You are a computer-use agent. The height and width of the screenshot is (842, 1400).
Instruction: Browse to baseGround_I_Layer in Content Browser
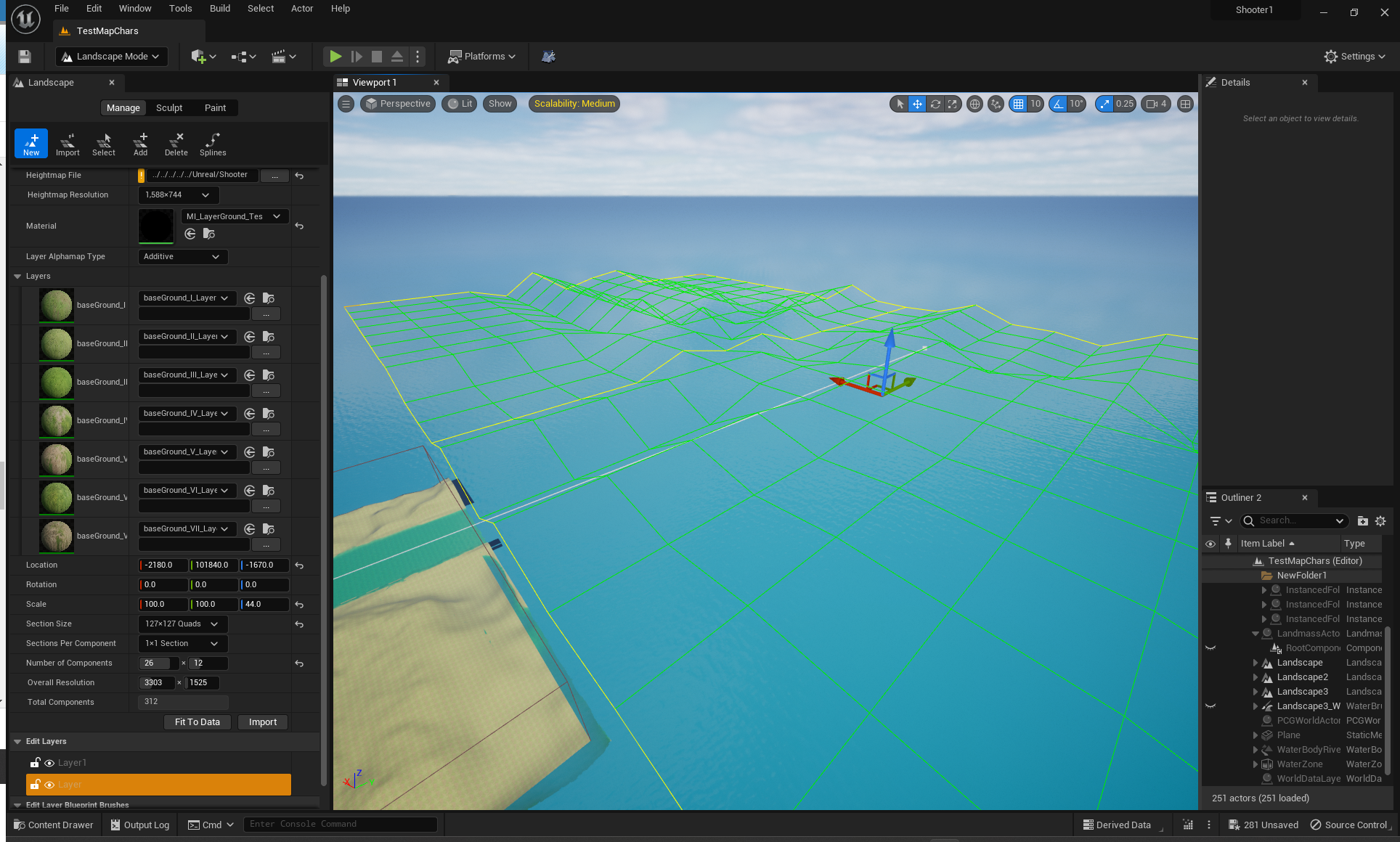[x=268, y=298]
